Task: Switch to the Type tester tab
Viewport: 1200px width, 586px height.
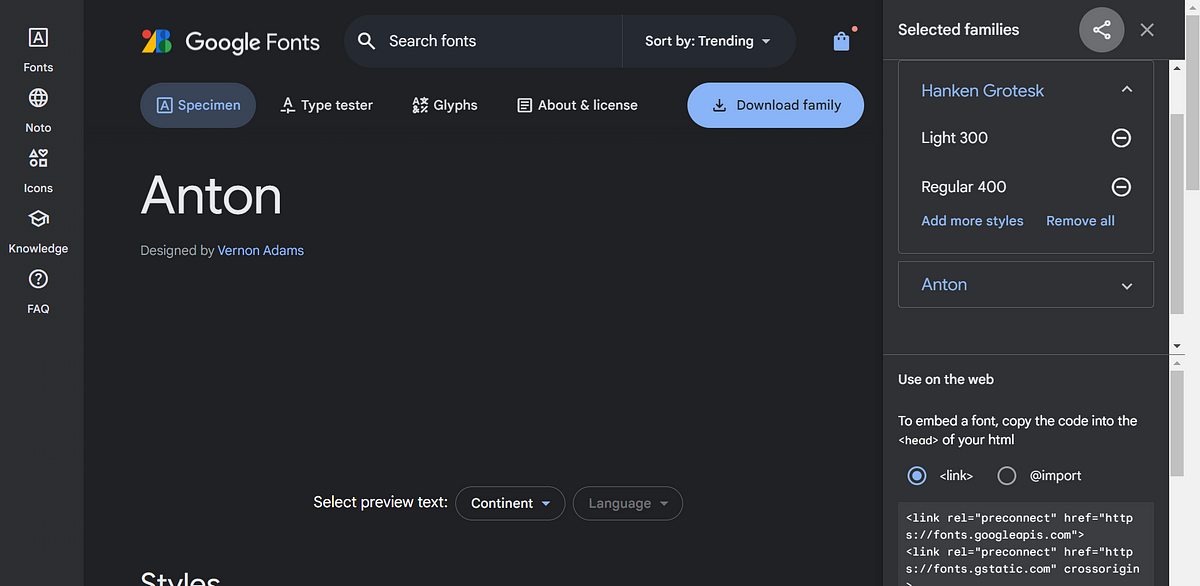Action: click(327, 105)
